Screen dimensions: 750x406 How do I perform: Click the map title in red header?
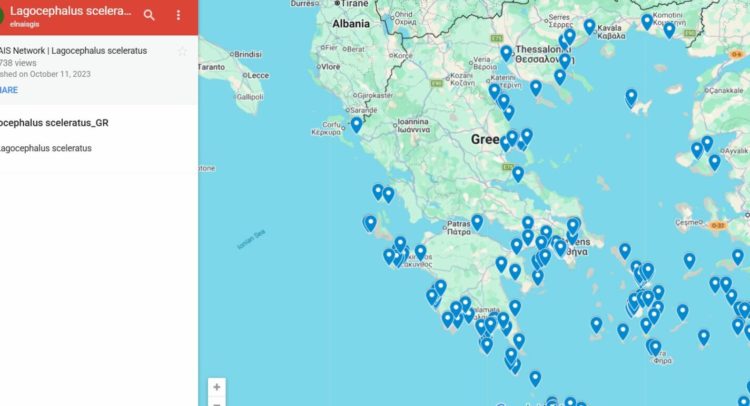coord(71,11)
